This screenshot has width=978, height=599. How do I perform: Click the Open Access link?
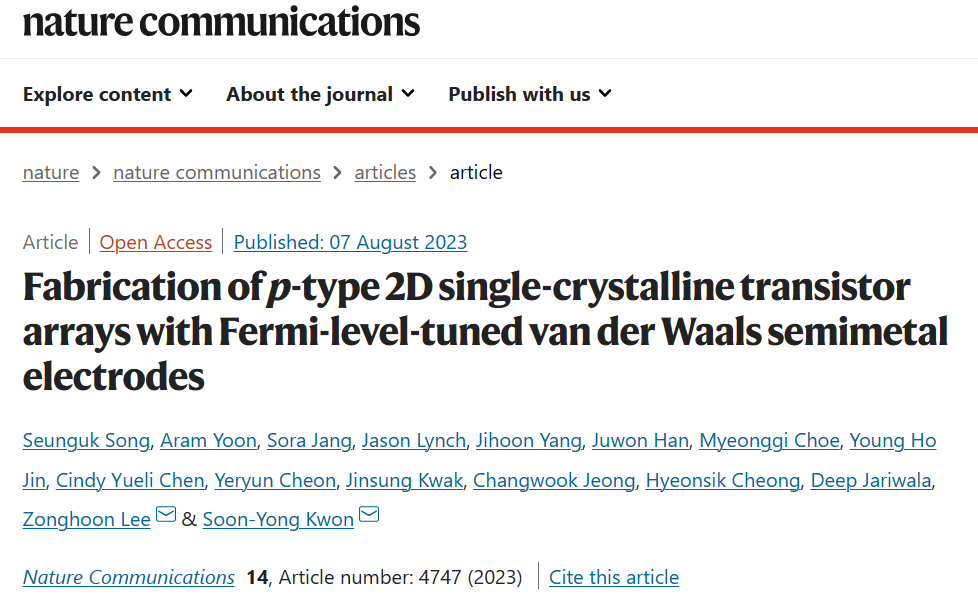point(156,242)
